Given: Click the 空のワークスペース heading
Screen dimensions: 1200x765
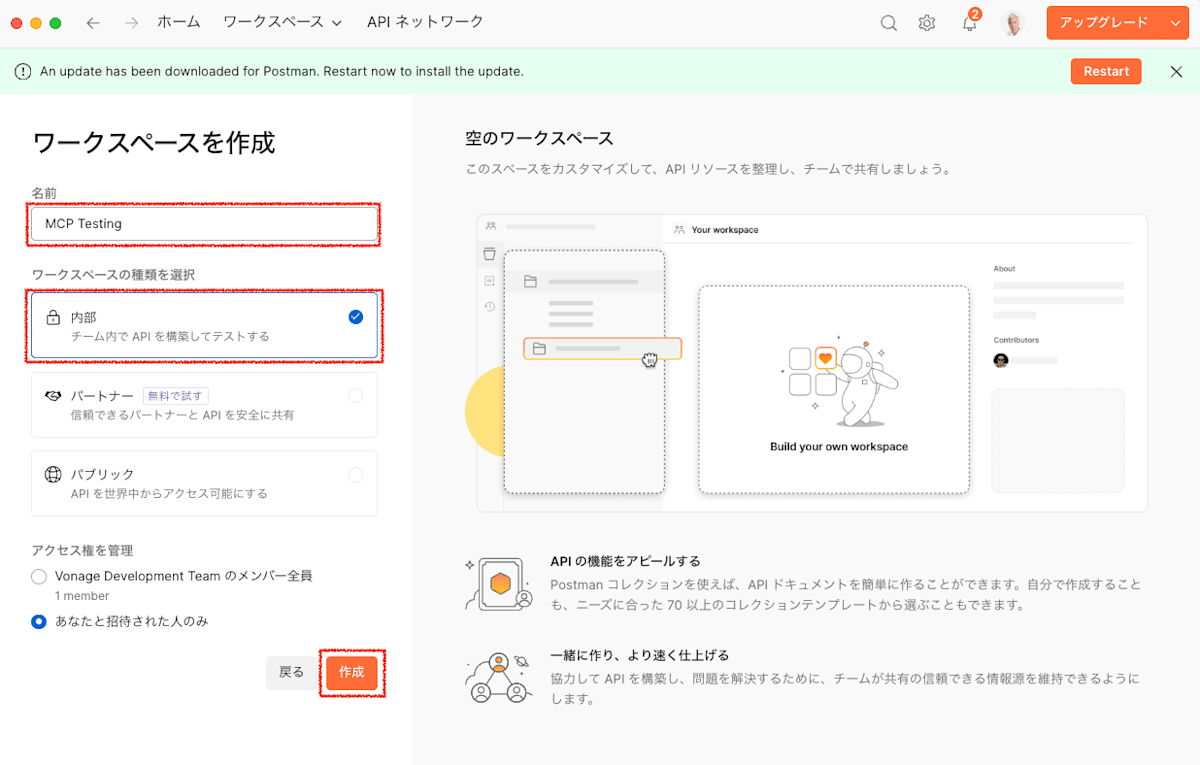Looking at the screenshot, I should pyautogui.click(x=539, y=138).
